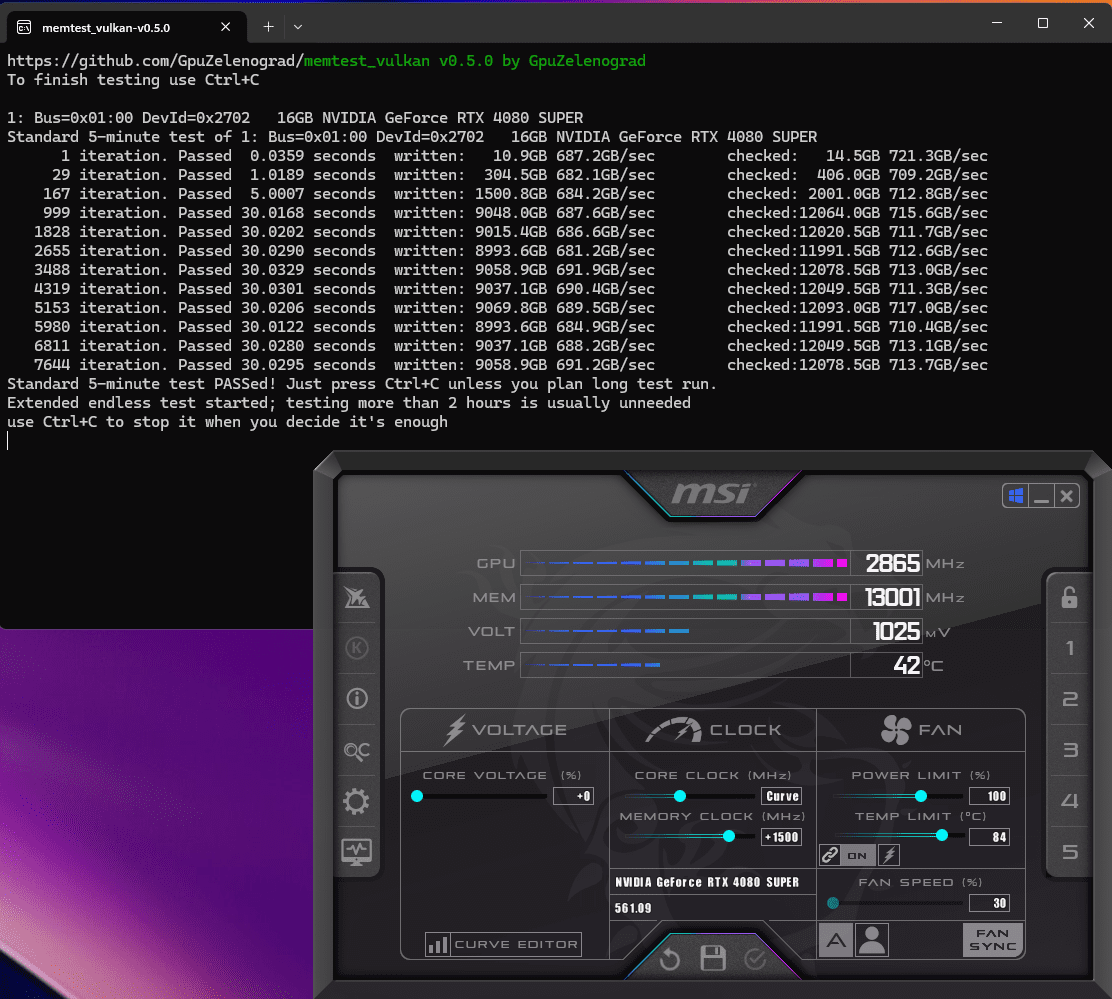Screen dimensions: 1112x999
Task: Minimize the MSI Afterburner window
Action: coord(1041,496)
